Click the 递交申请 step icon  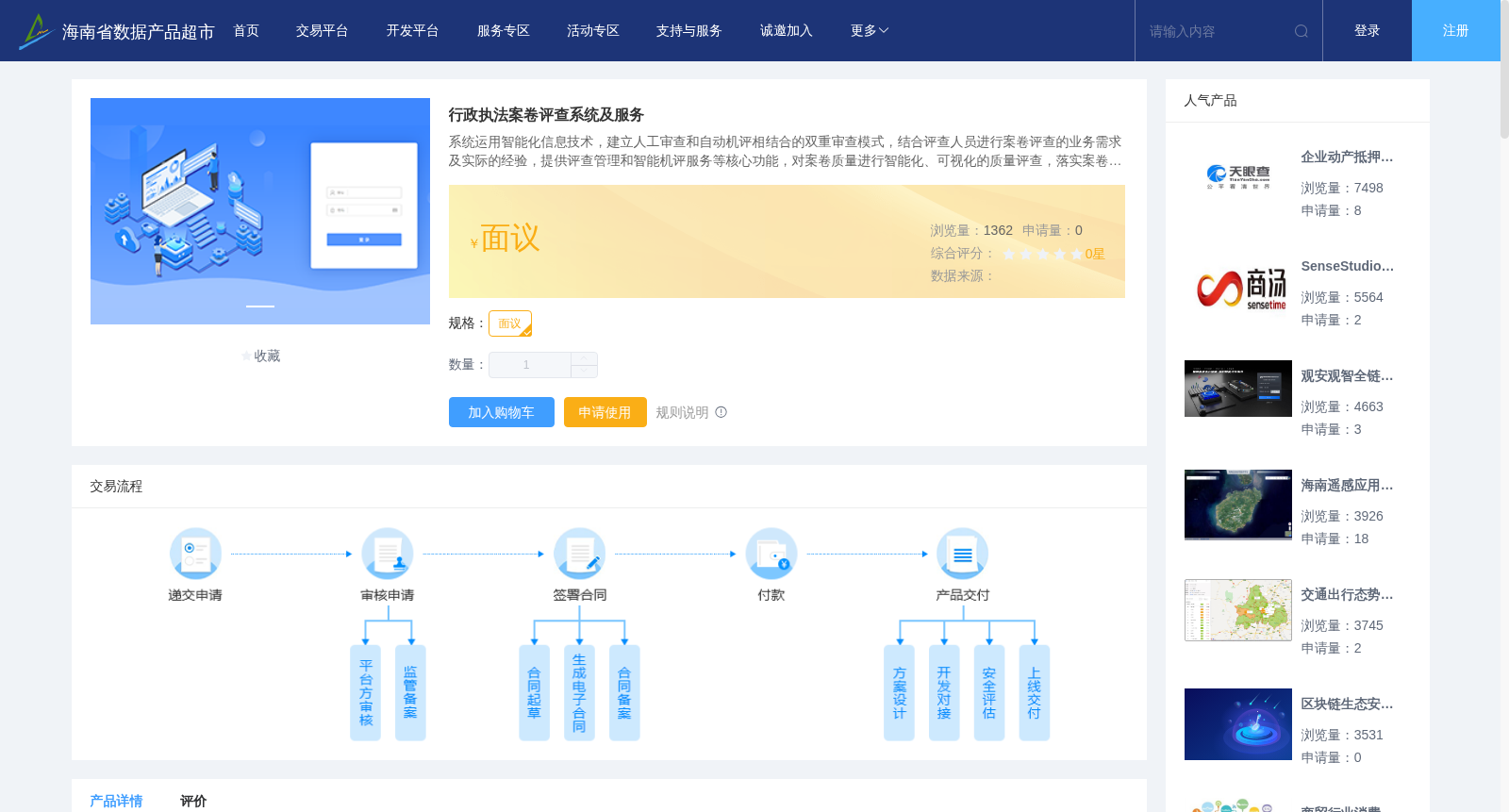pos(195,554)
